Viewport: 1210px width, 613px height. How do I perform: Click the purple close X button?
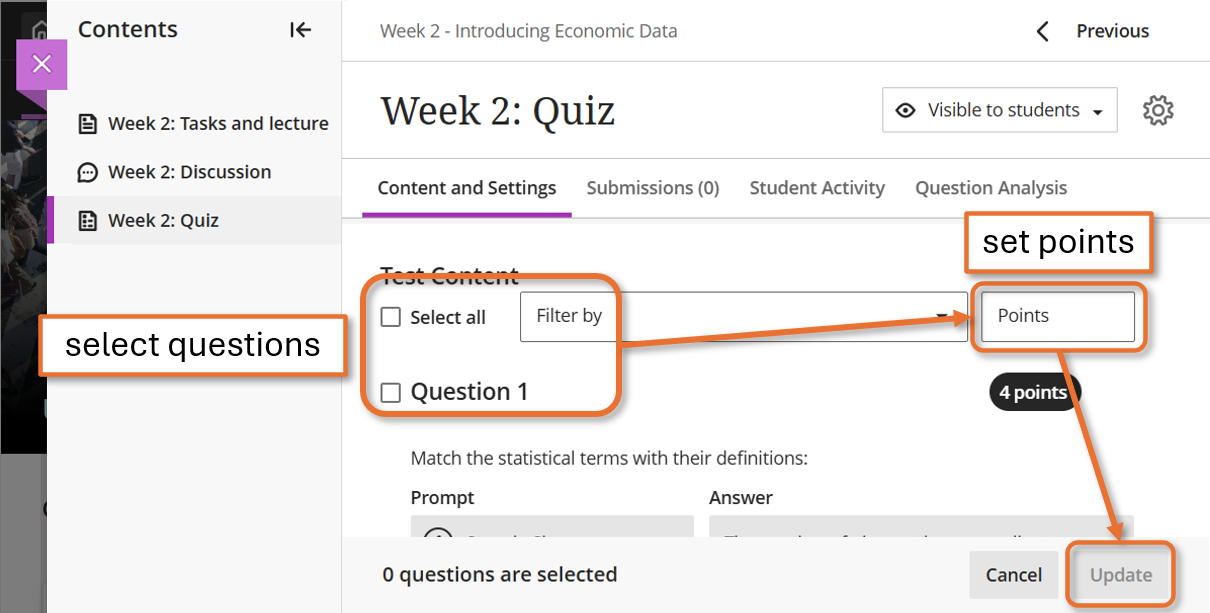pyautogui.click(x=41, y=64)
